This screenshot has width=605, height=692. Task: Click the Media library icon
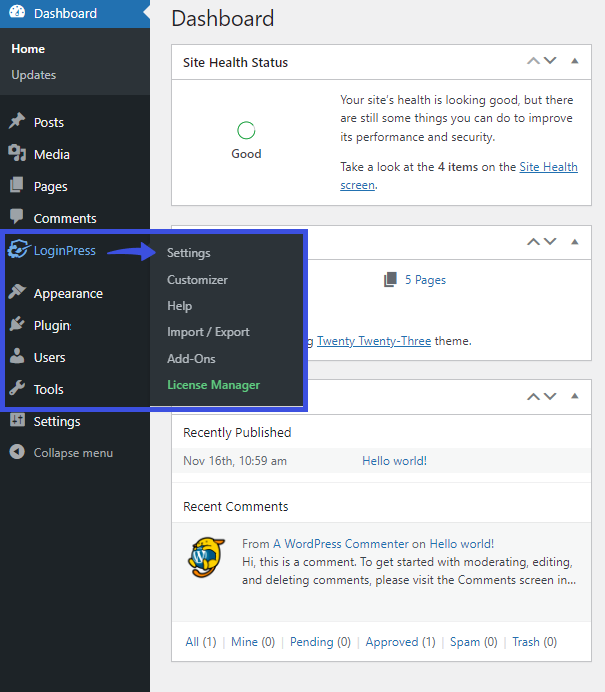[x=17, y=153]
